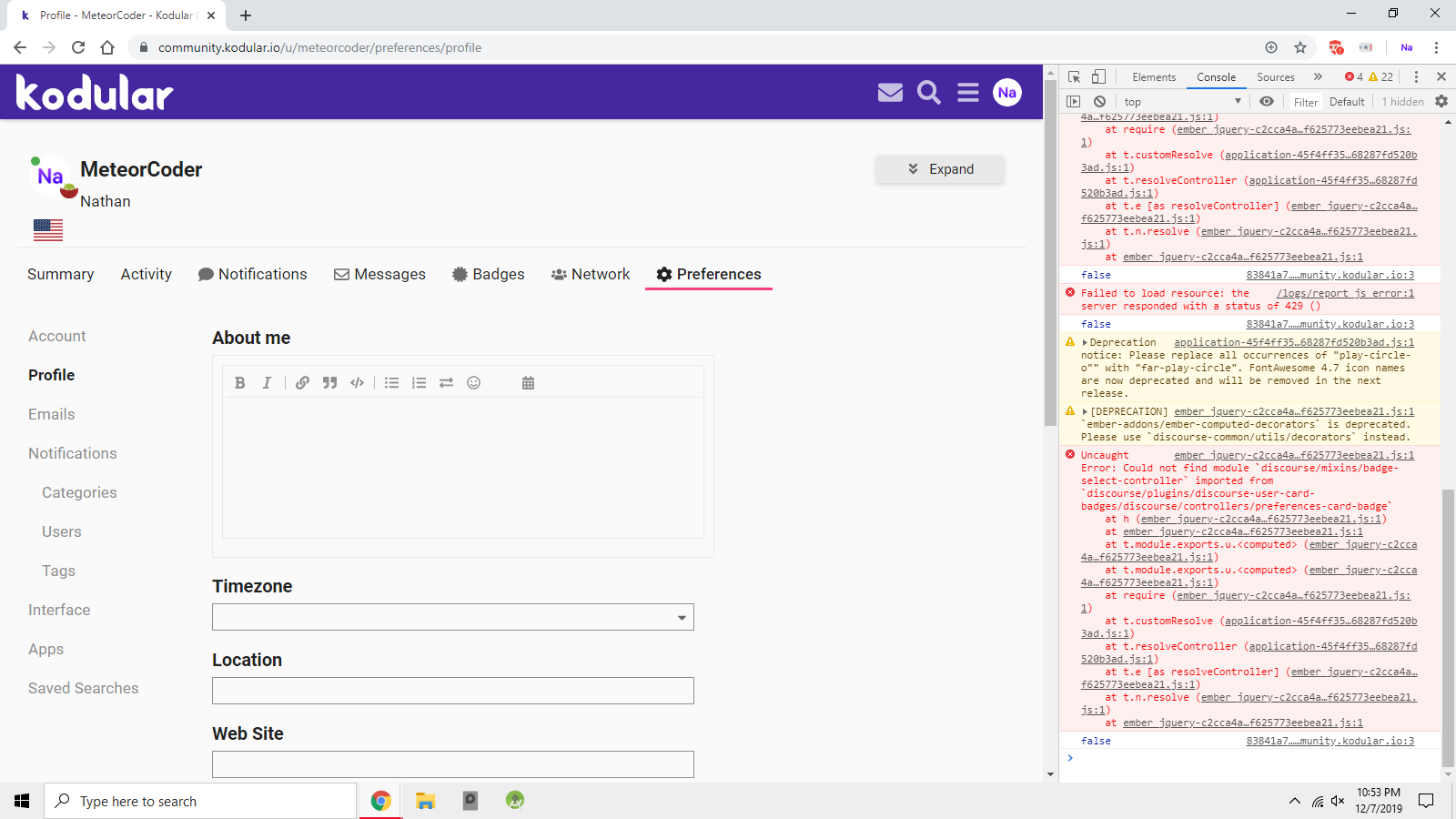Focus the Location input field
This screenshot has width=1456, height=819.
coord(453,691)
